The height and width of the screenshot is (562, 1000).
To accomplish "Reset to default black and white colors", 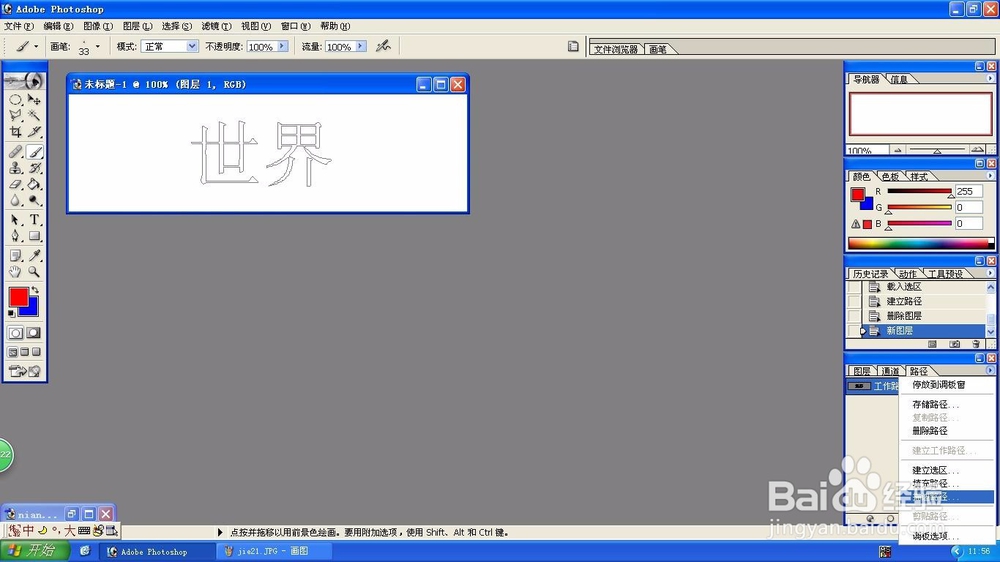I will pyautogui.click(x=11, y=314).
